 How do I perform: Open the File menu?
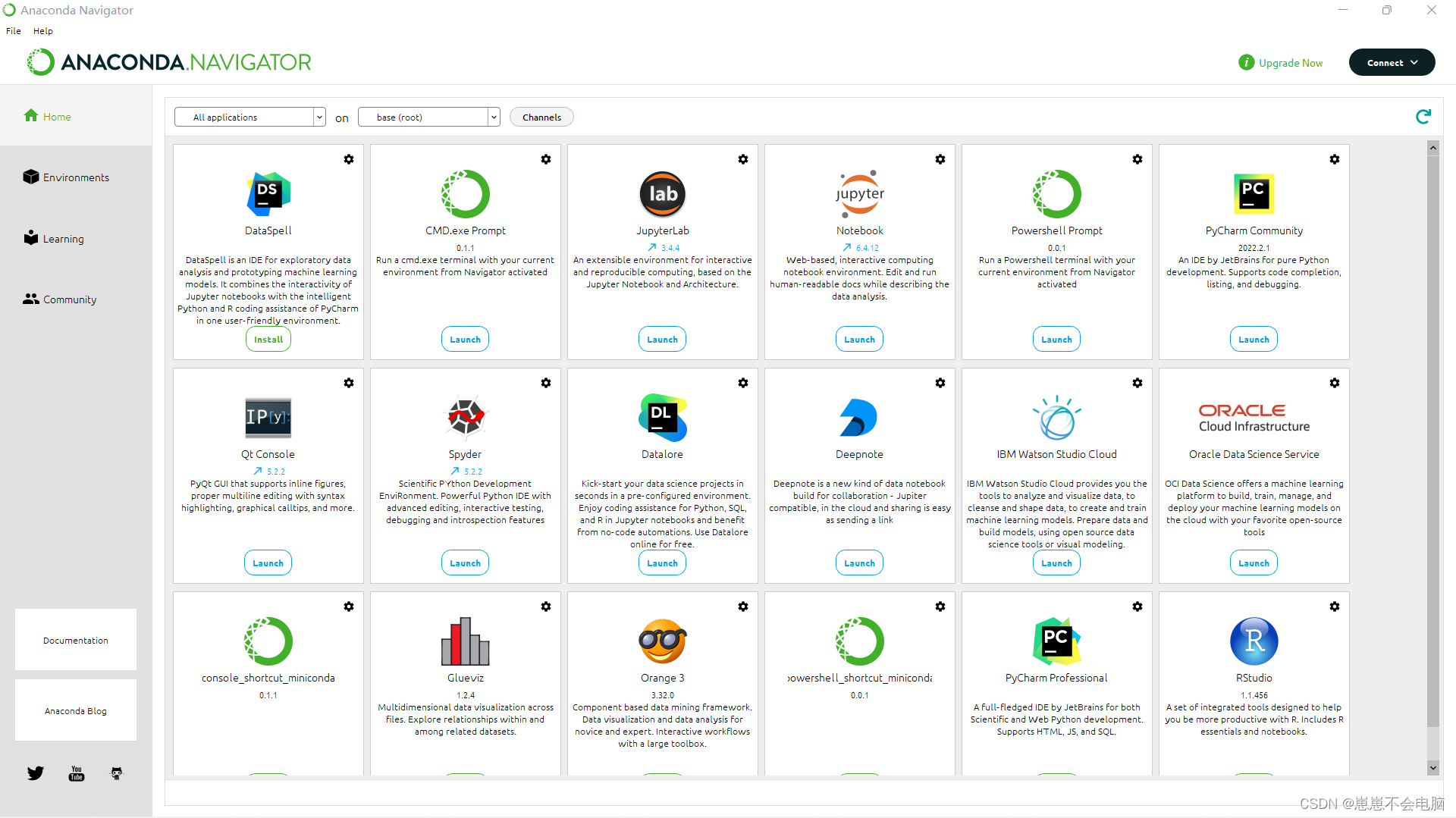[x=14, y=31]
